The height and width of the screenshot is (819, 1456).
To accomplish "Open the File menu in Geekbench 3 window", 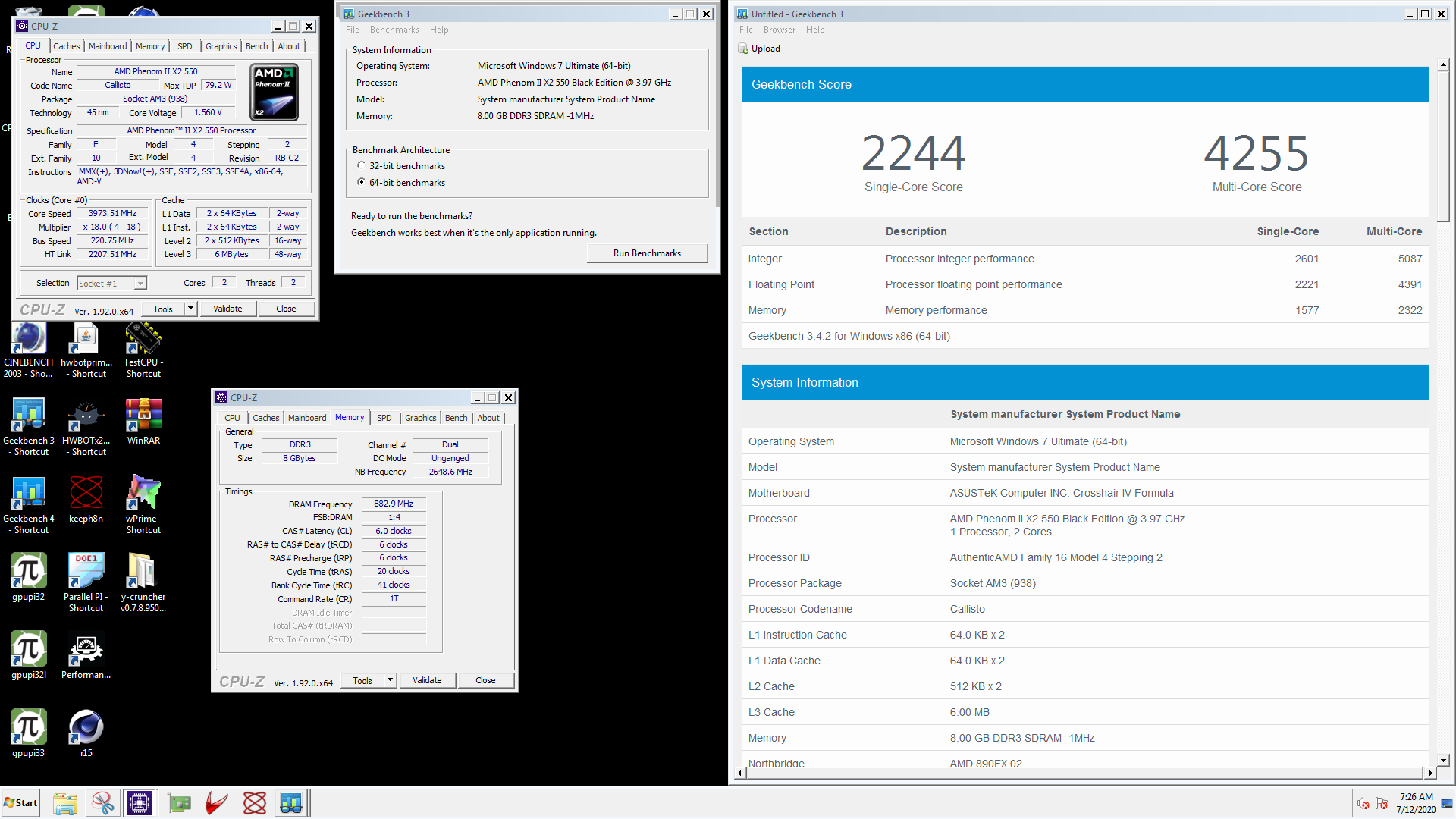I will coord(353,30).
